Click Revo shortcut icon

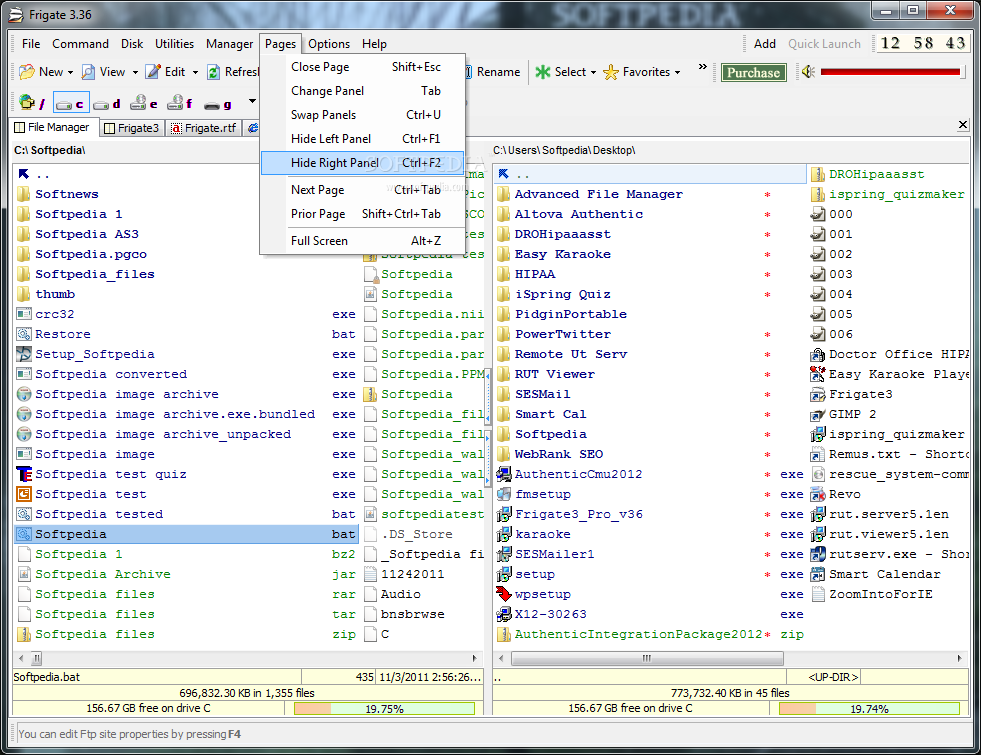(818, 494)
